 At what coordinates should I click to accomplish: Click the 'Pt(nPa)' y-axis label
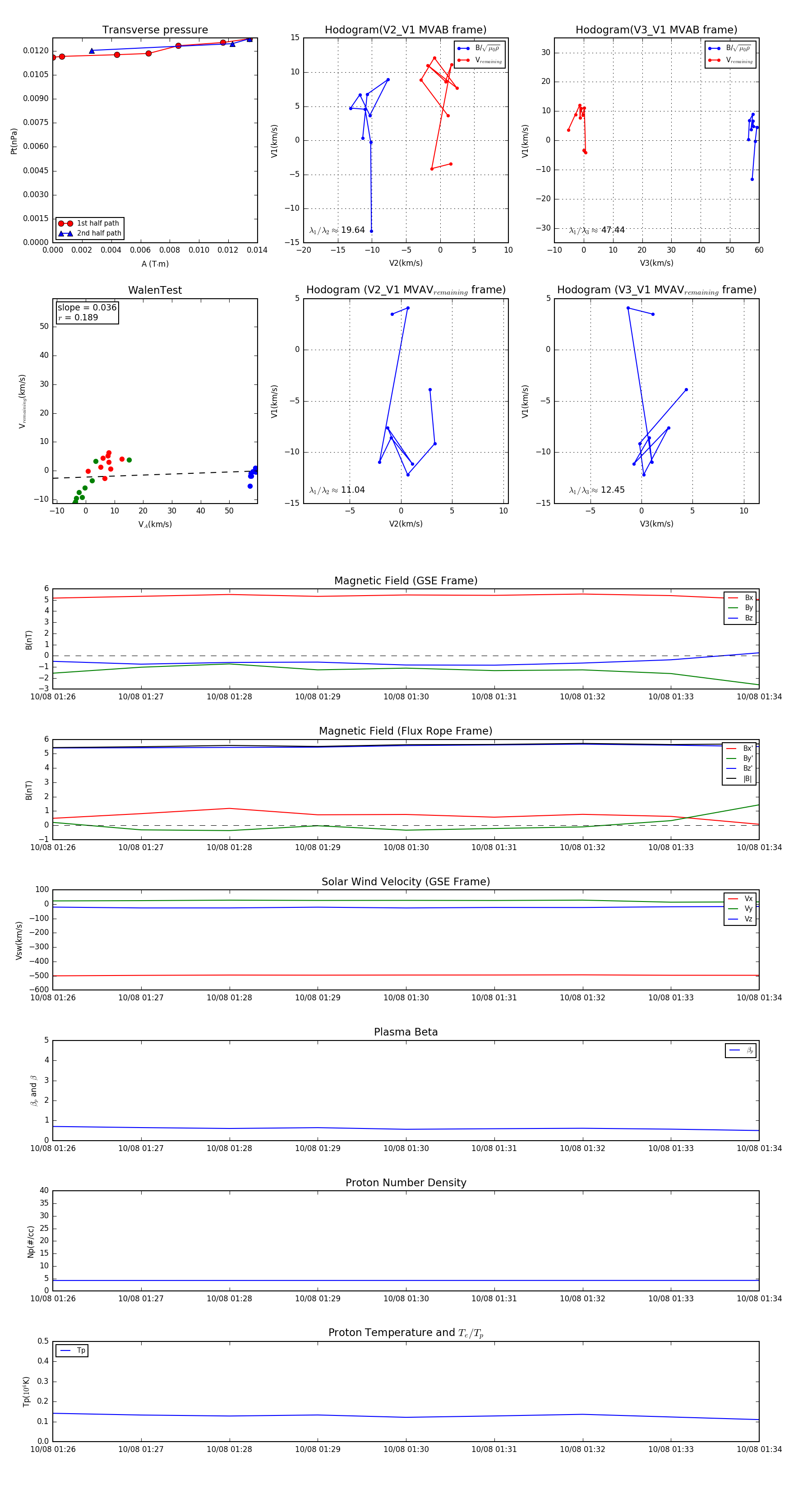coord(14,141)
